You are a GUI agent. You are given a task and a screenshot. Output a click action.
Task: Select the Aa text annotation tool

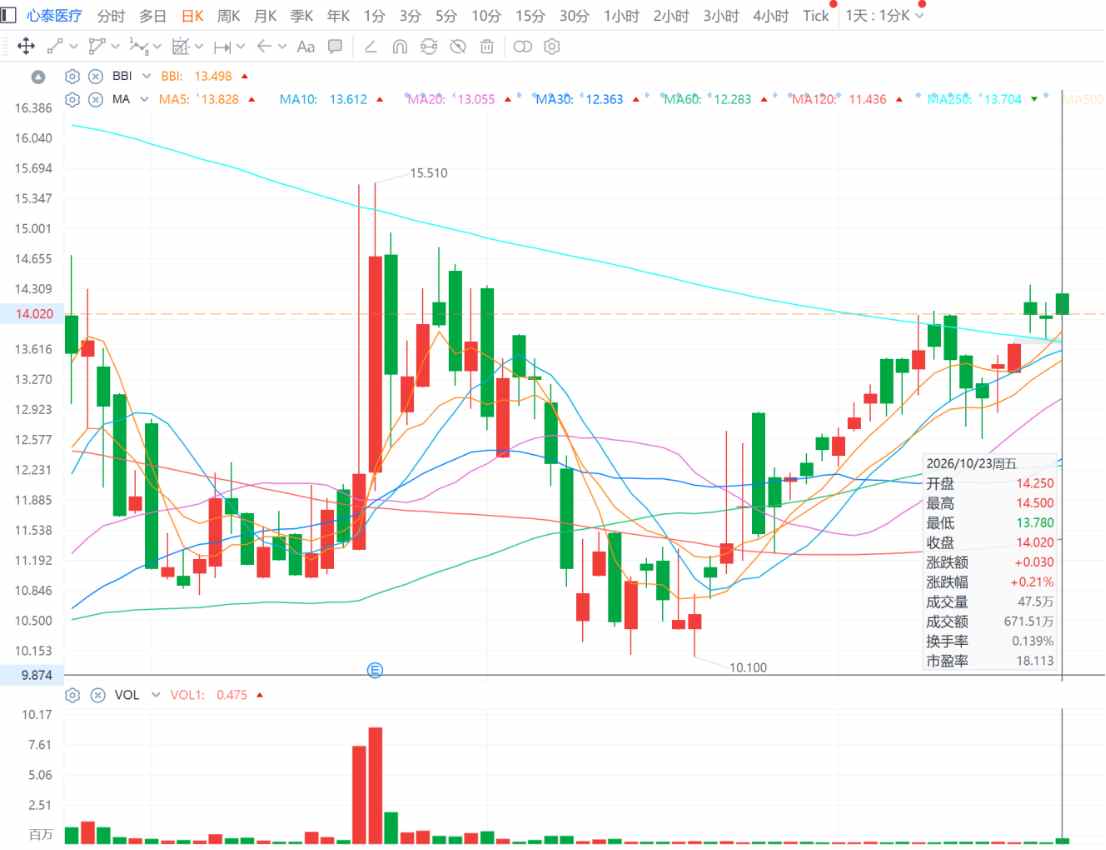(305, 47)
